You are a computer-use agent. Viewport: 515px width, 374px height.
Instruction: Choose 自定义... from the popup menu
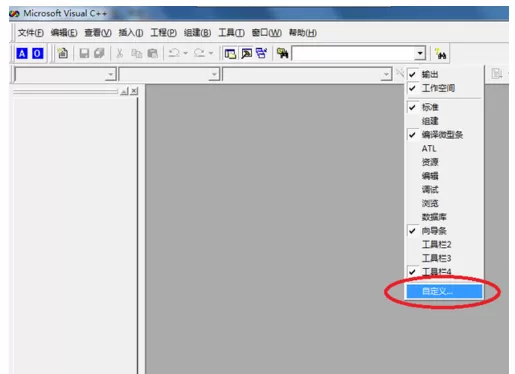tap(444, 291)
